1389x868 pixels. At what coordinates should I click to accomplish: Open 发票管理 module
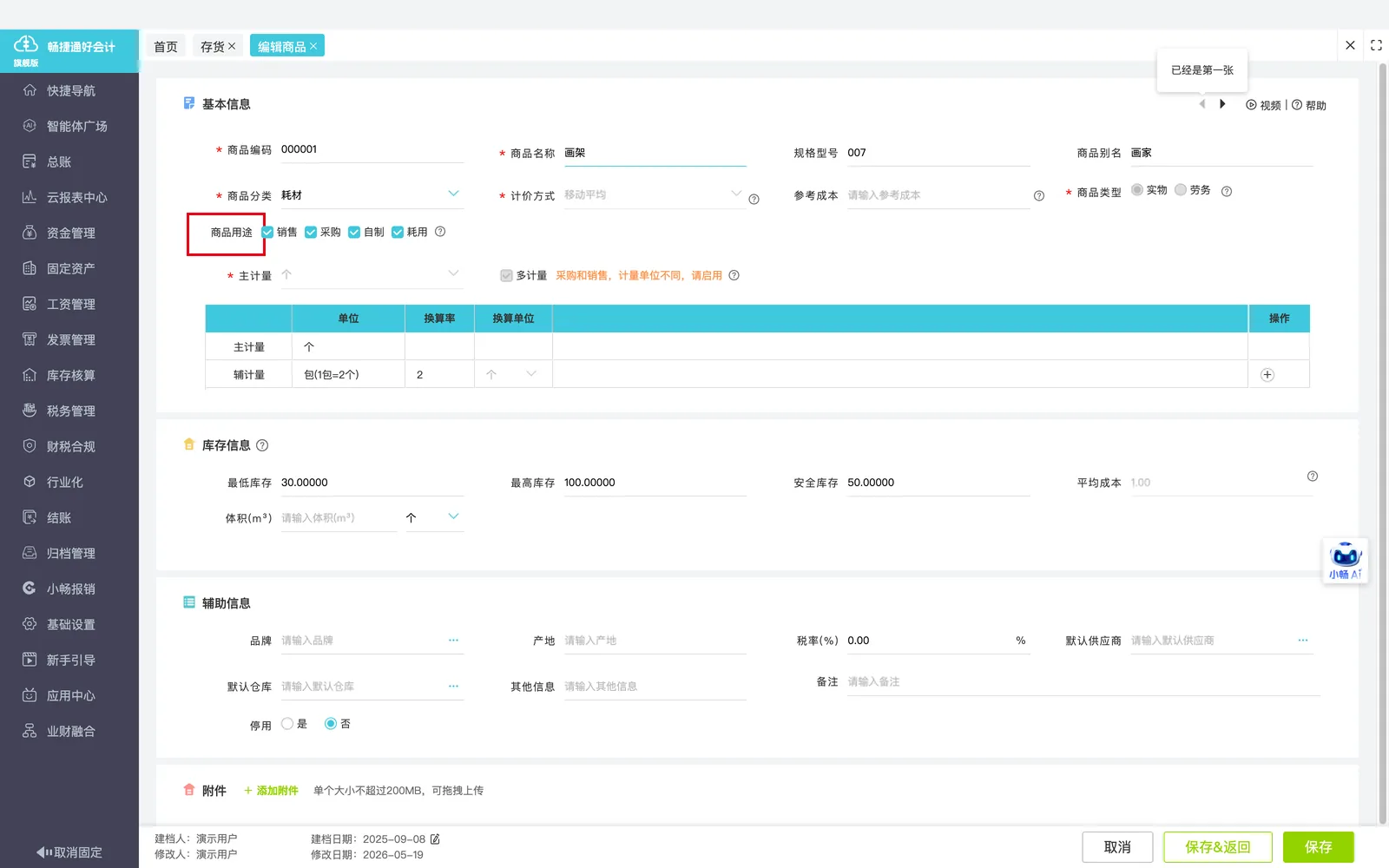[69, 339]
